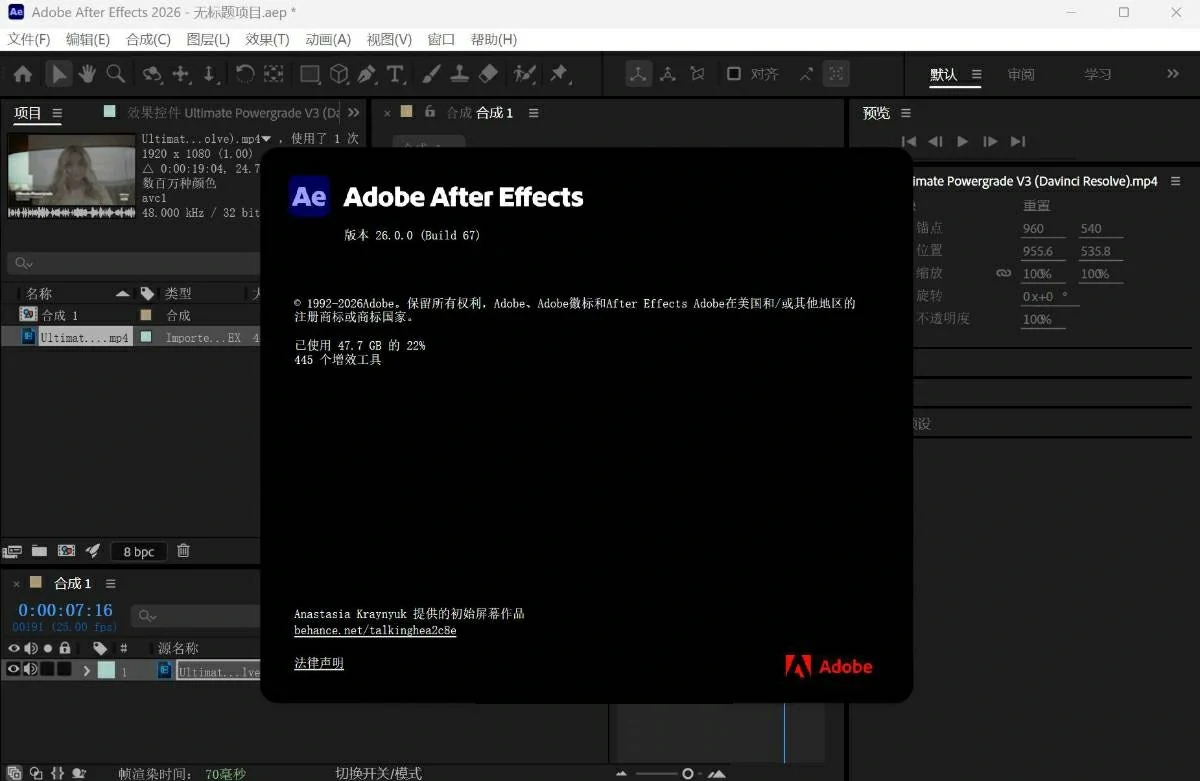Mute audio of layer 1
This screenshot has width=1200, height=781.
(x=31, y=670)
